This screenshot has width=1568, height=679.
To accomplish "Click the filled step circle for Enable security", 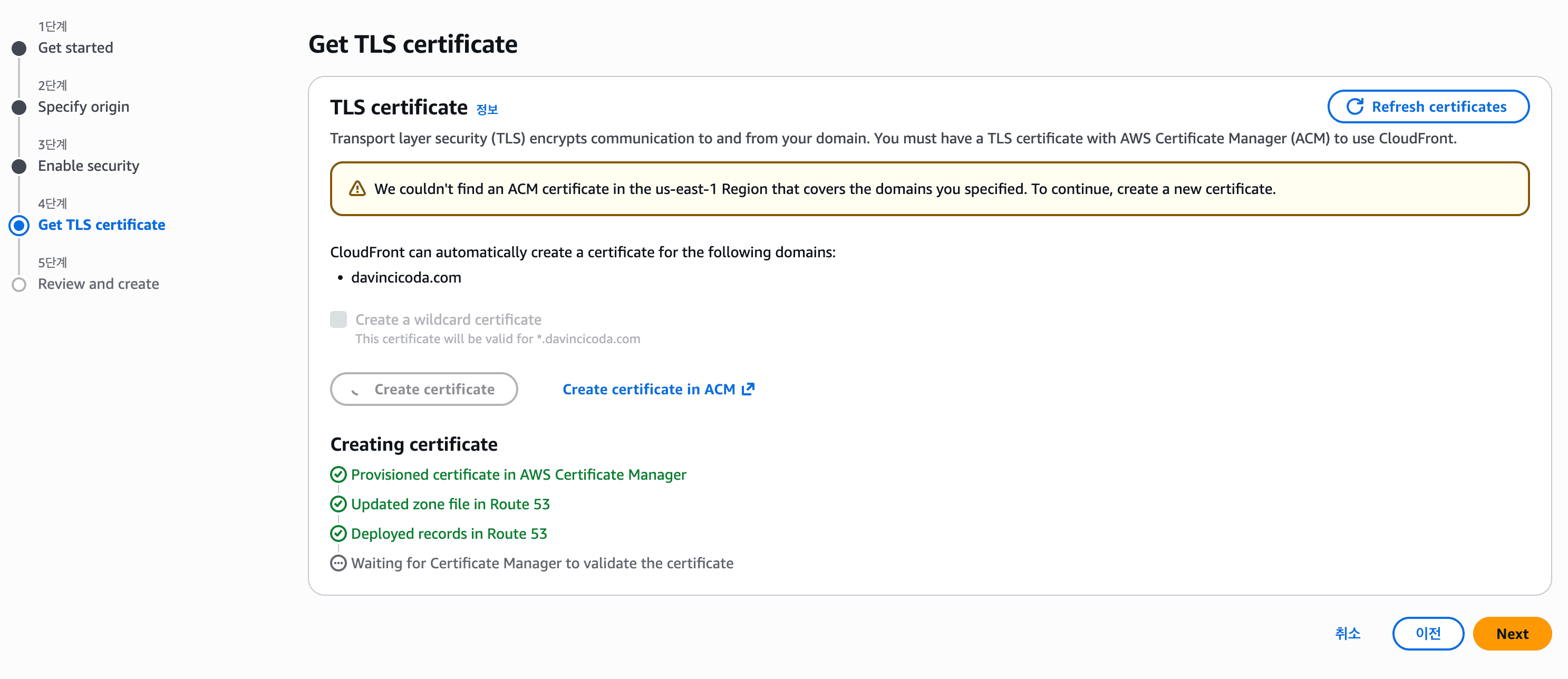I will click(19, 166).
